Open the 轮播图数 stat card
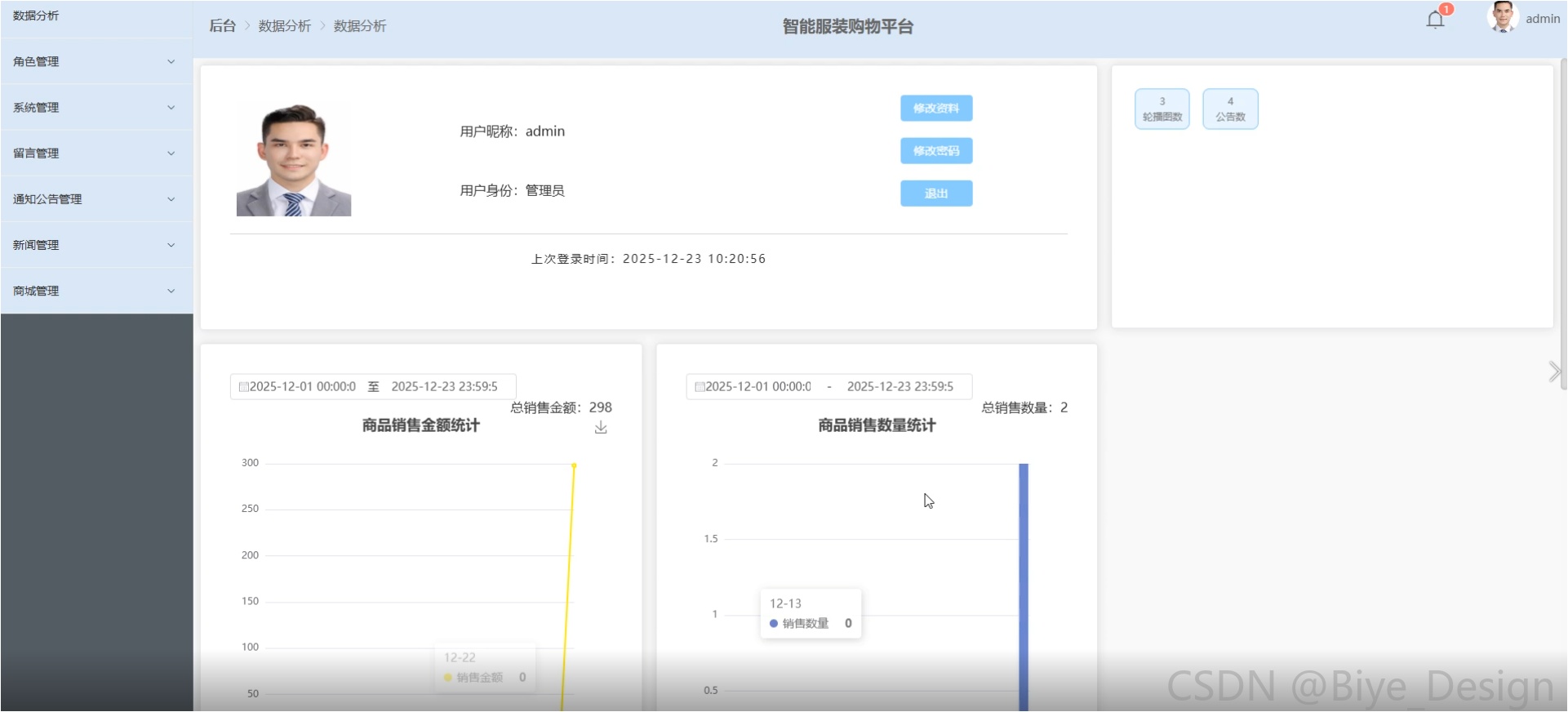1568x712 pixels. click(1162, 109)
